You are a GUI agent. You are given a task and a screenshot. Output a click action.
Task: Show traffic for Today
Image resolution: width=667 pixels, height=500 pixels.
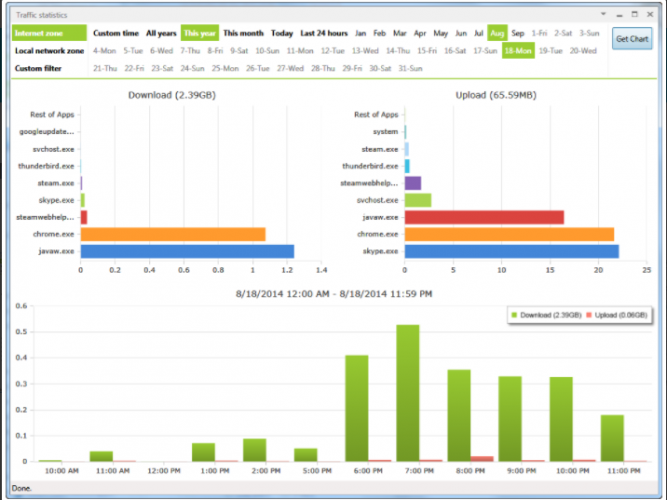click(282, 33)
